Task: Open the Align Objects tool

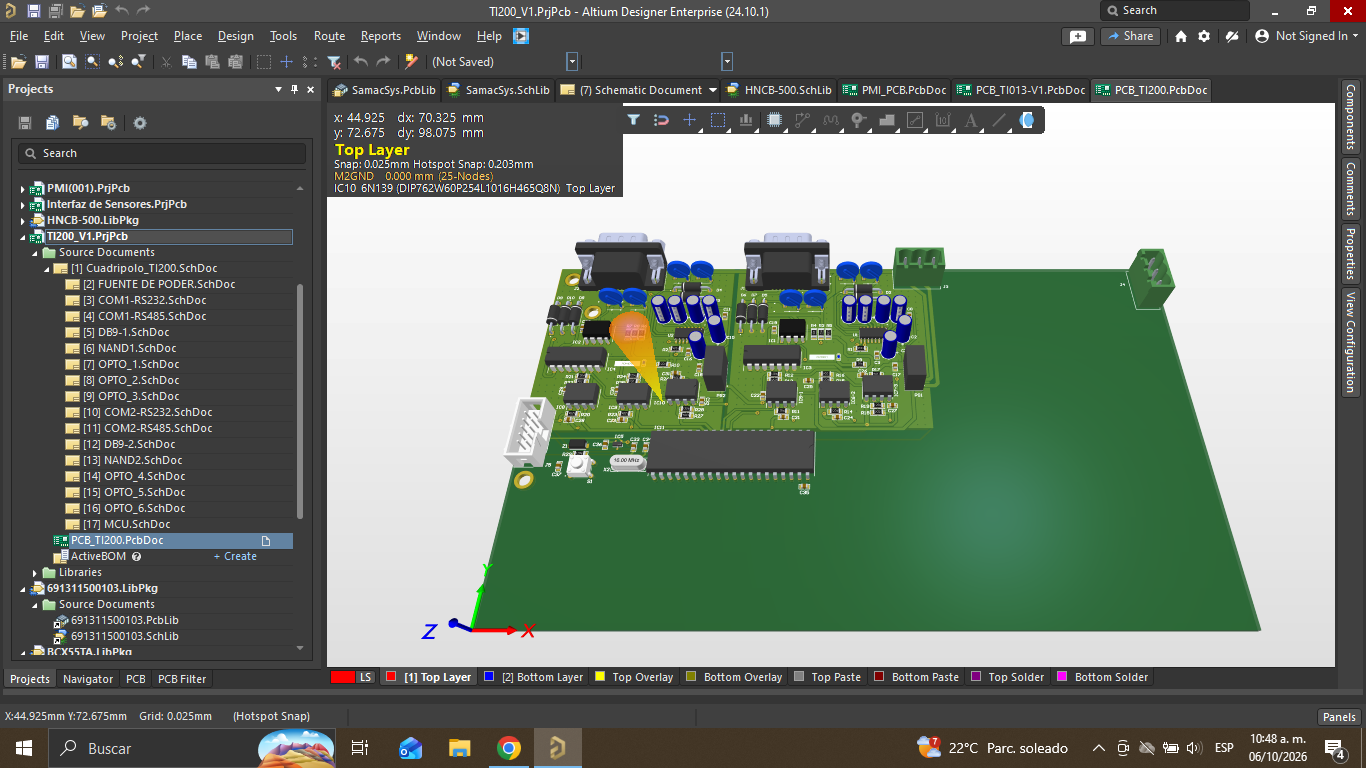Action: point(746,120)
